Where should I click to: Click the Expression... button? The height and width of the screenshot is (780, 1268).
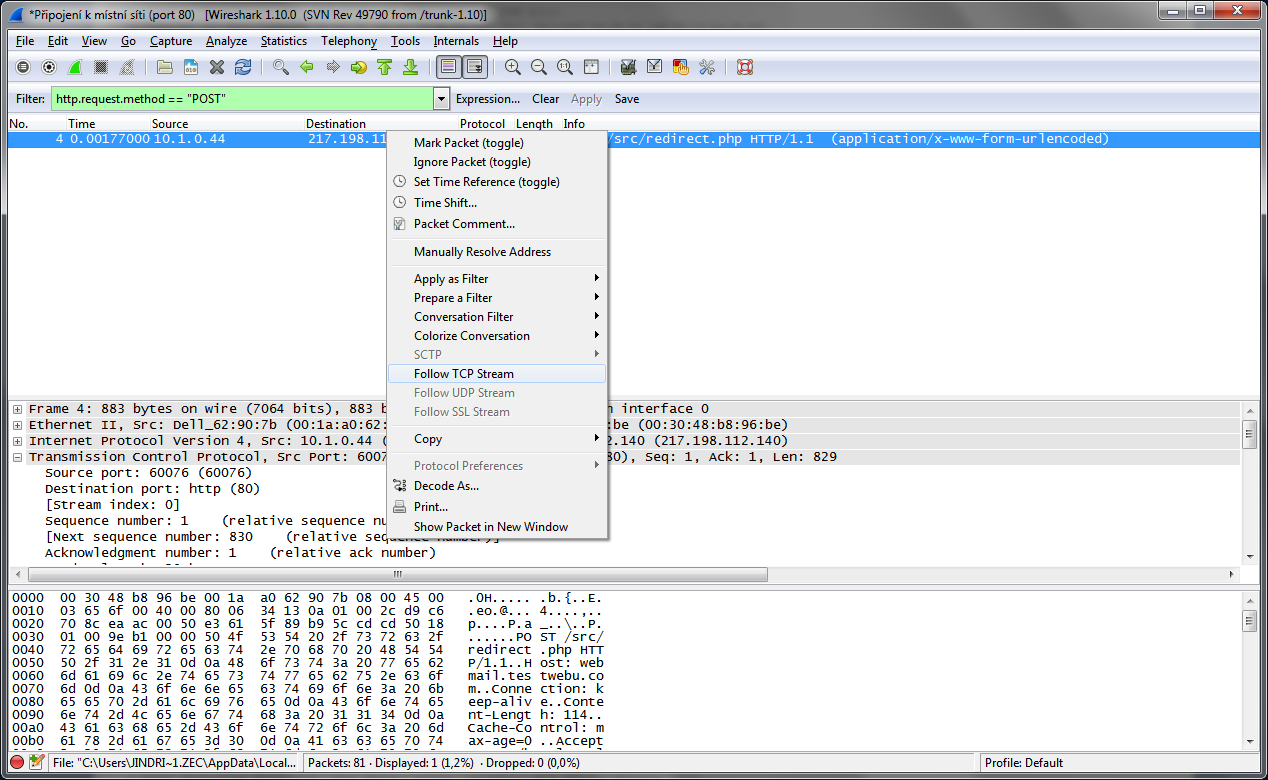click(x=488, y=99)
